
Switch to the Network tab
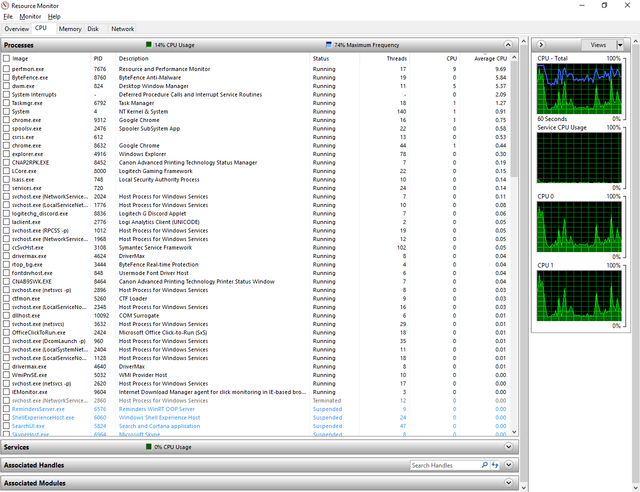click(x=122, y=29)
